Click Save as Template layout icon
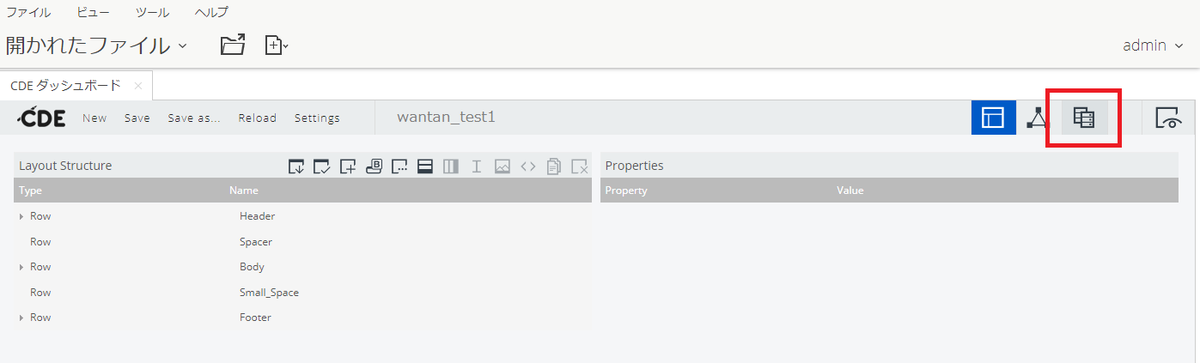The image size is (1200, 363). [295, 166]
